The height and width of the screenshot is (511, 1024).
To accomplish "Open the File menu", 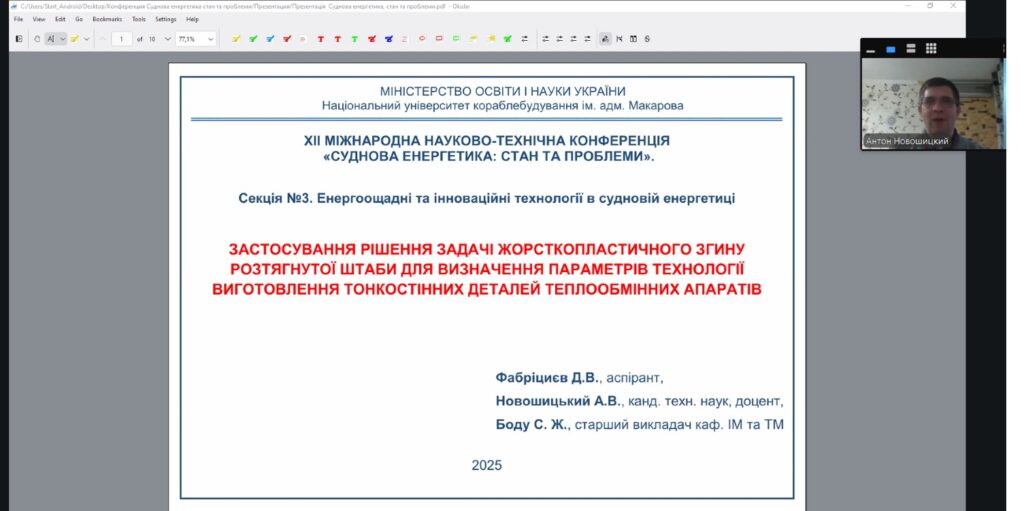I will pos(18,19).
